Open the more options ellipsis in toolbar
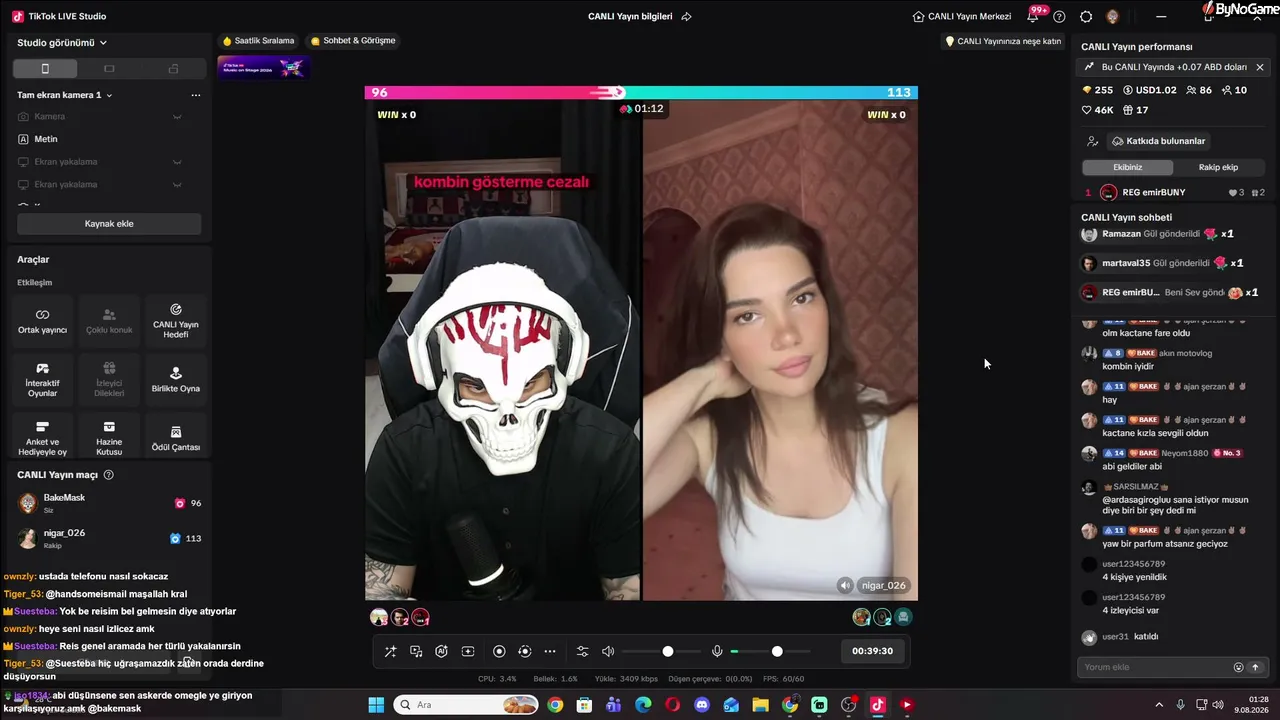The image size is (1280, 720). (x=550, y=651)
